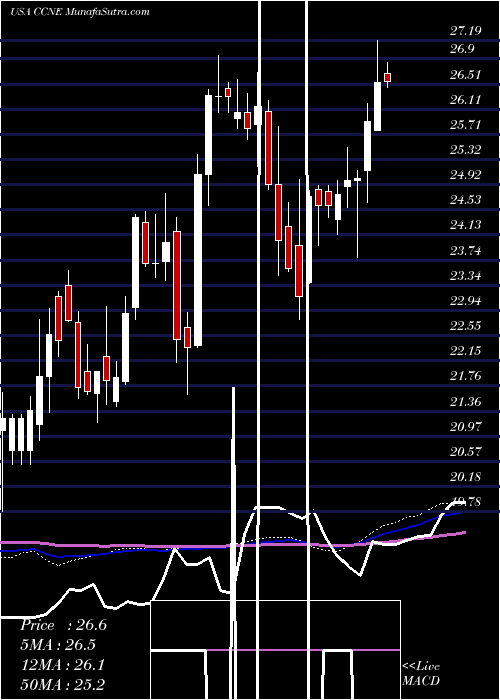
Task: Click the 26.11 price axis label
Action: tap(466, 100)
